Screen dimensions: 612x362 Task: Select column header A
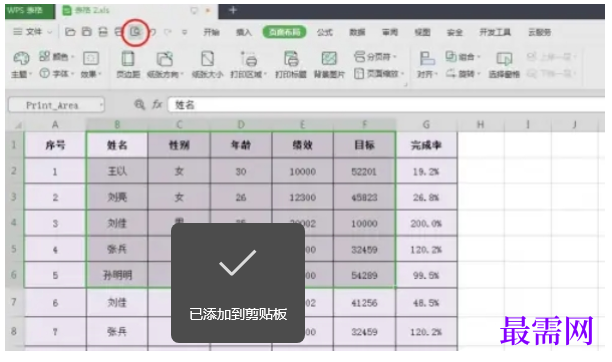pos(55,125)
